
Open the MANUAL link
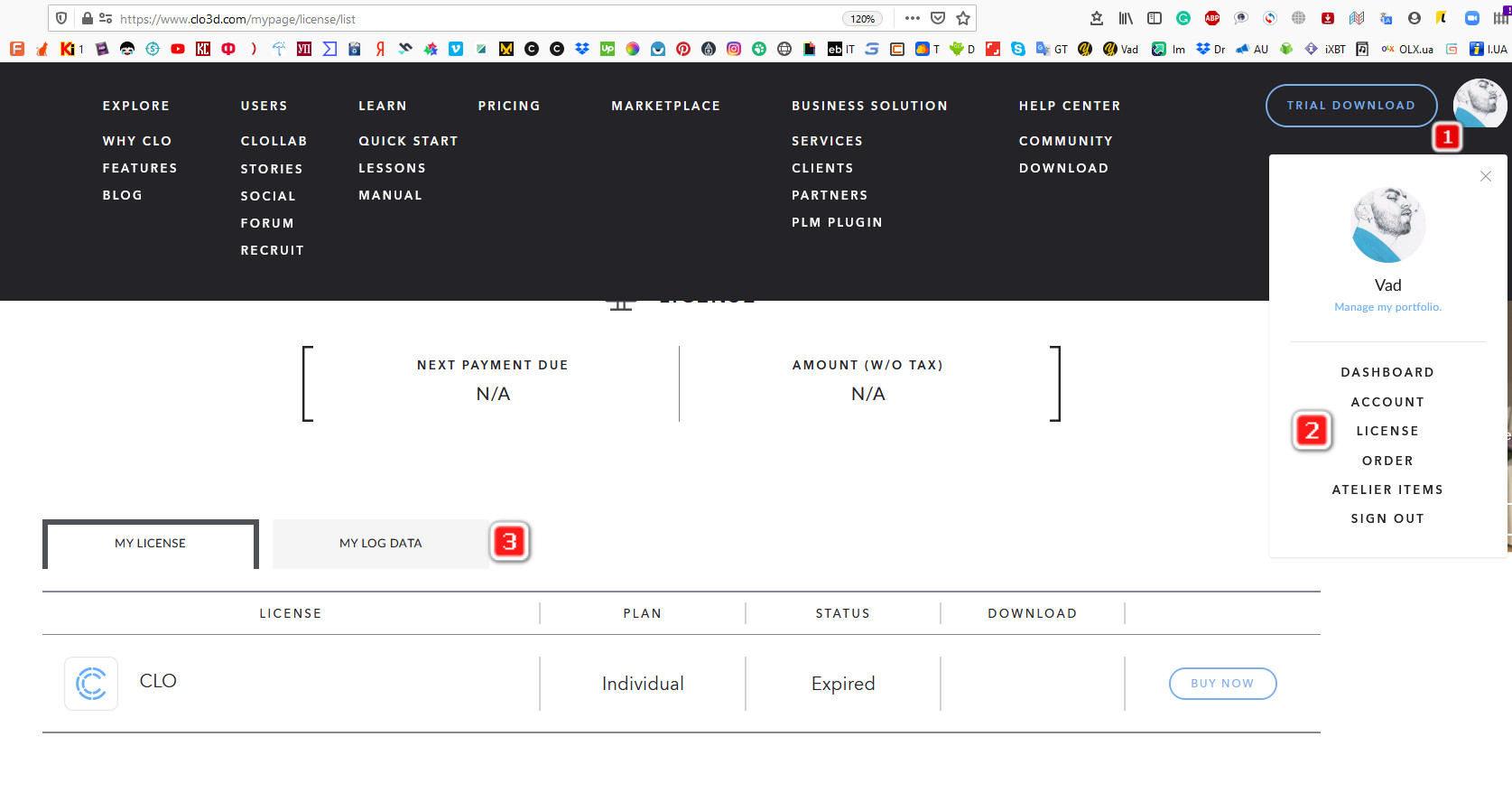[390, 195]
